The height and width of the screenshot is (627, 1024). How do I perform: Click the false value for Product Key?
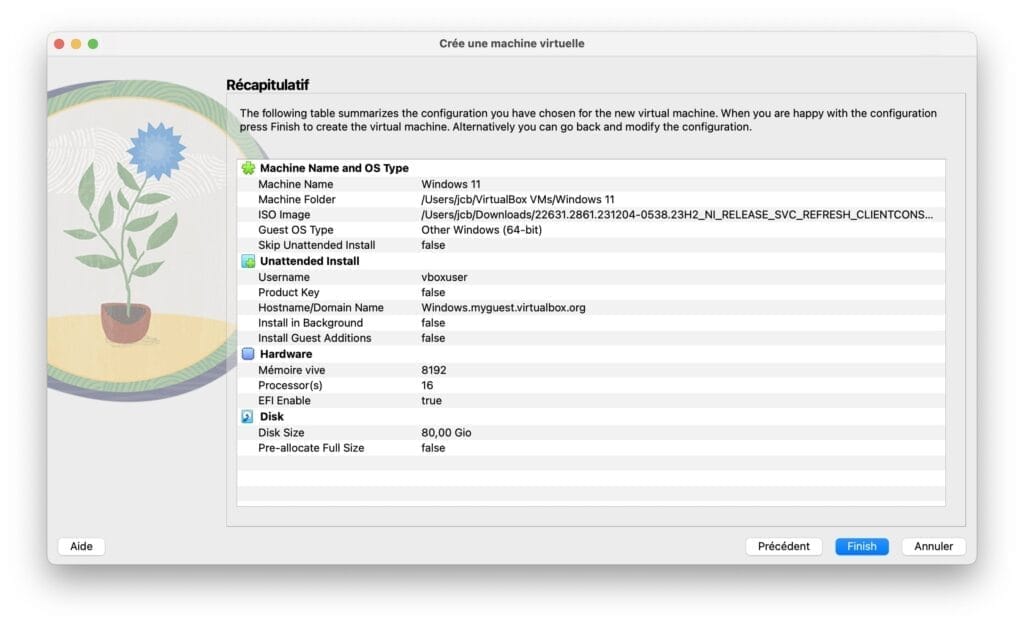tap(433, 292)
